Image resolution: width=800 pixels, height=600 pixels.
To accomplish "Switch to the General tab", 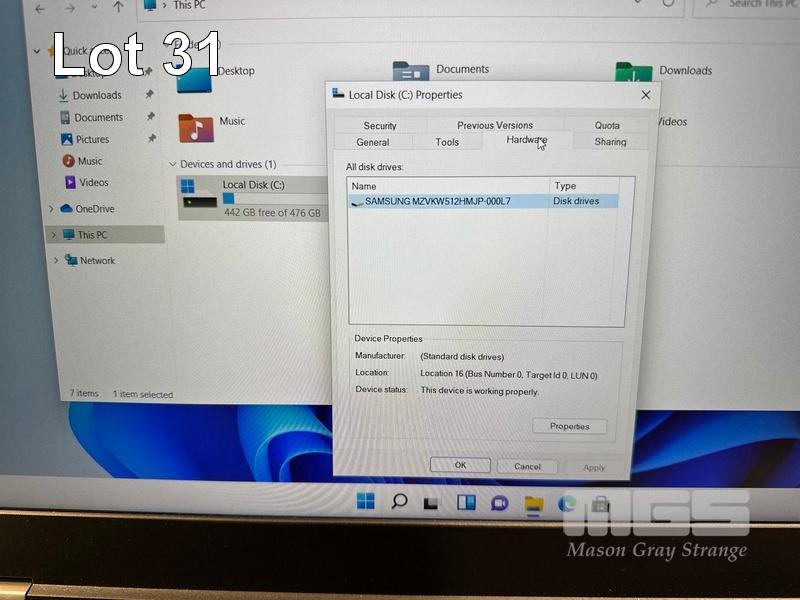I will click(x=373, y=142).
